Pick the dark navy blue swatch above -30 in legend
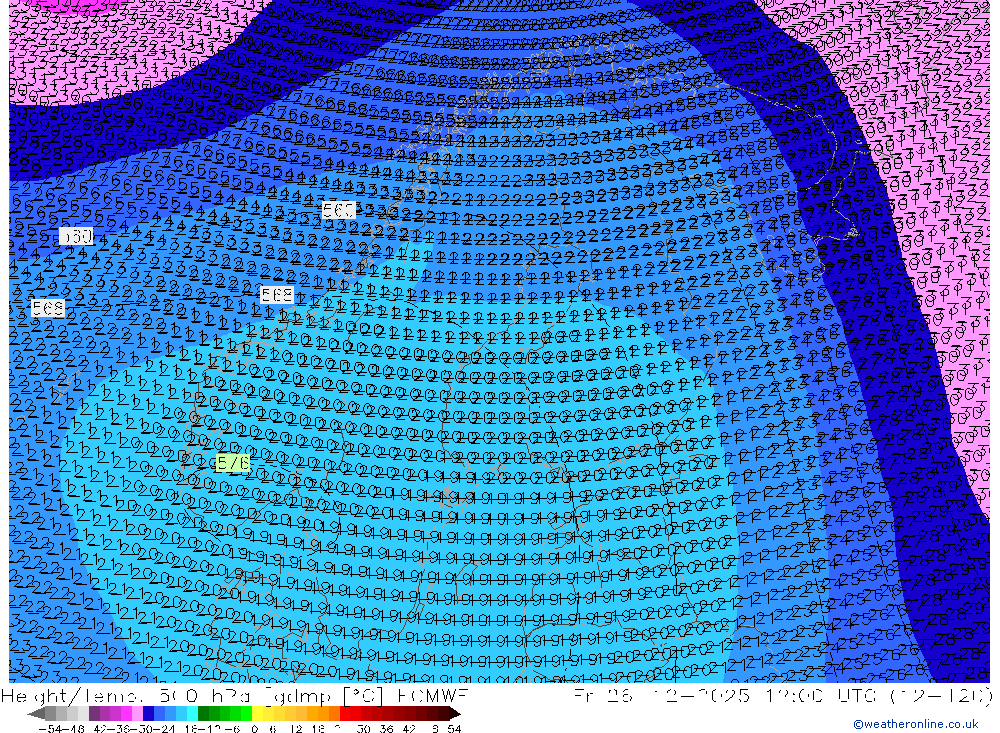Image resolution: width=1000 pixels, height=733 pixels. [x=148, y=714]
